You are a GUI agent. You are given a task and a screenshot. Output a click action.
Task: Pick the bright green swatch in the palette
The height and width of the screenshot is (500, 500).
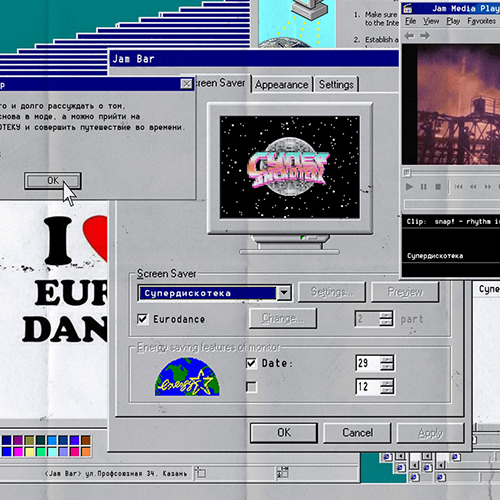tap(41, 452)
